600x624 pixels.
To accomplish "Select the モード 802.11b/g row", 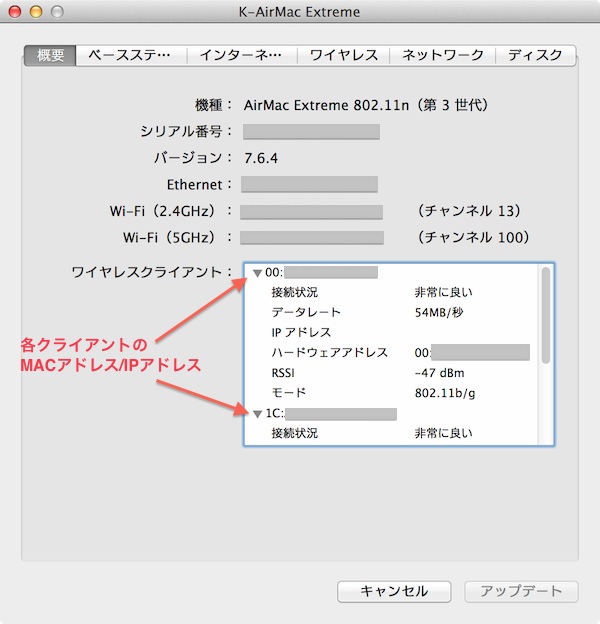I will (x=392, y=393).
